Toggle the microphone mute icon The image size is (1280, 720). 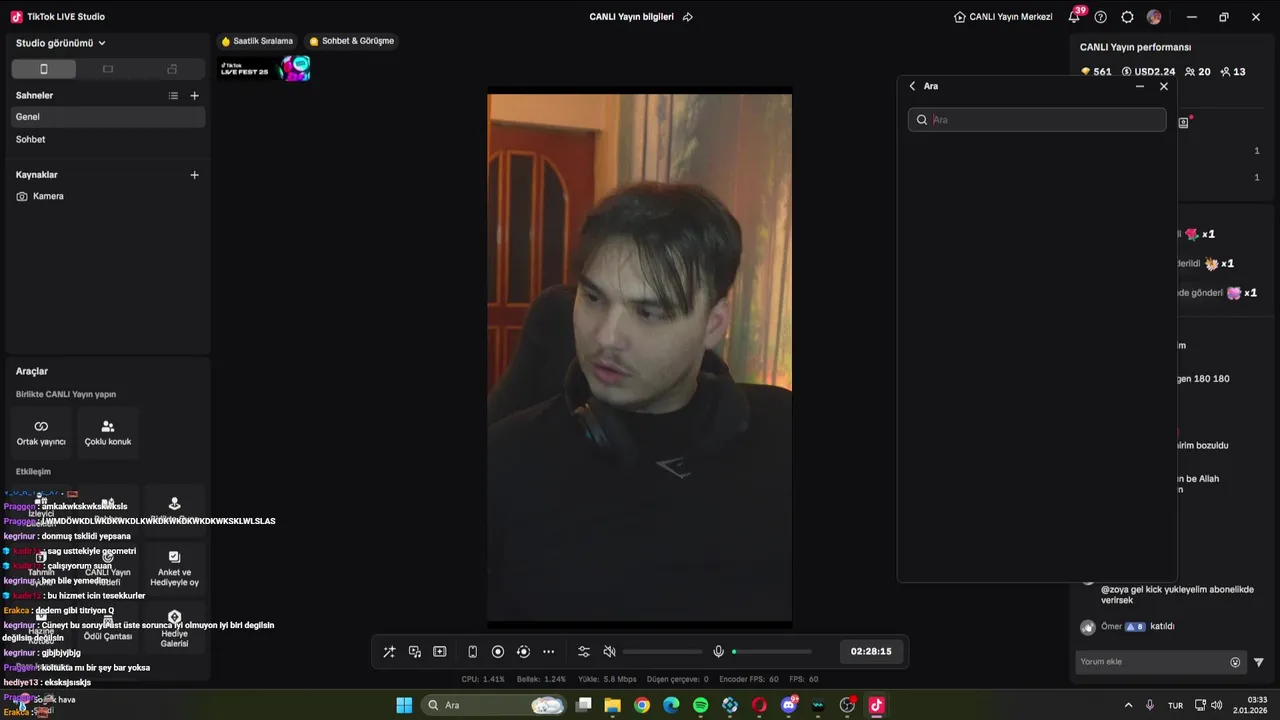(x=718, y=652)
